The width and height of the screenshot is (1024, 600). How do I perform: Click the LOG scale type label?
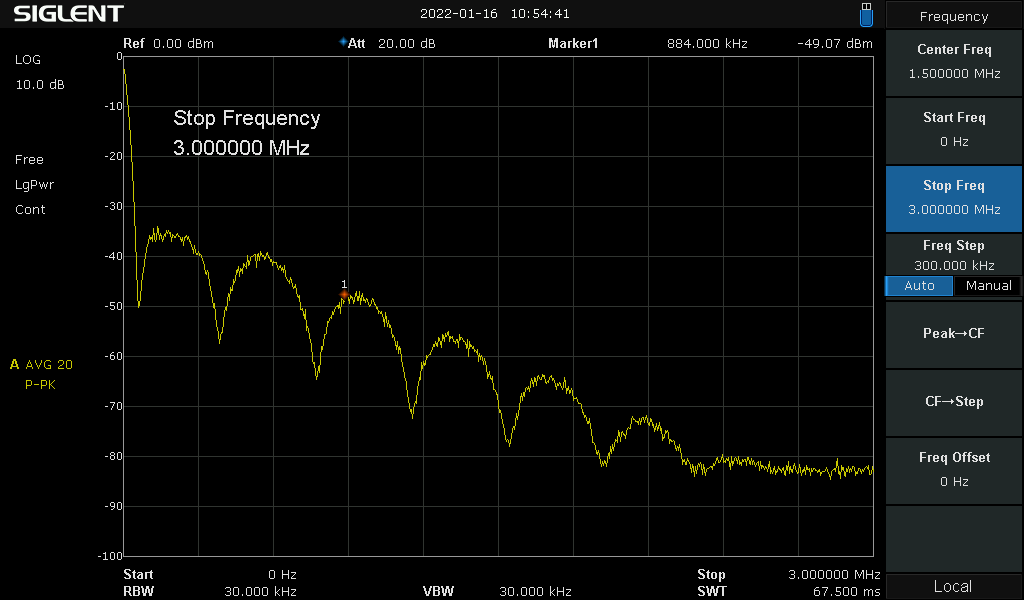pos(28,59)
